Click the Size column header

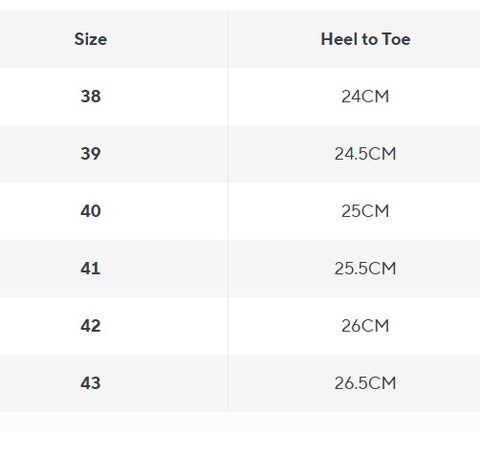(x=91, y=39)
